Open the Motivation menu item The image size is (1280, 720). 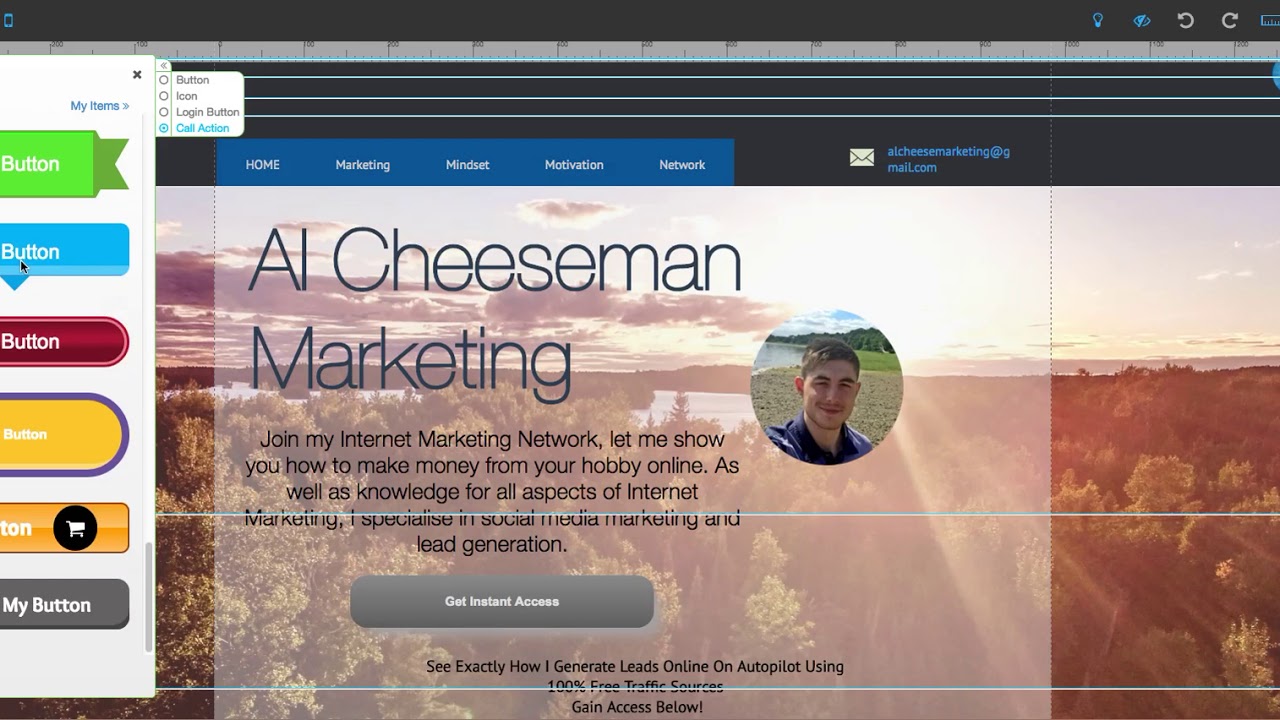click(x=574, y=165)
